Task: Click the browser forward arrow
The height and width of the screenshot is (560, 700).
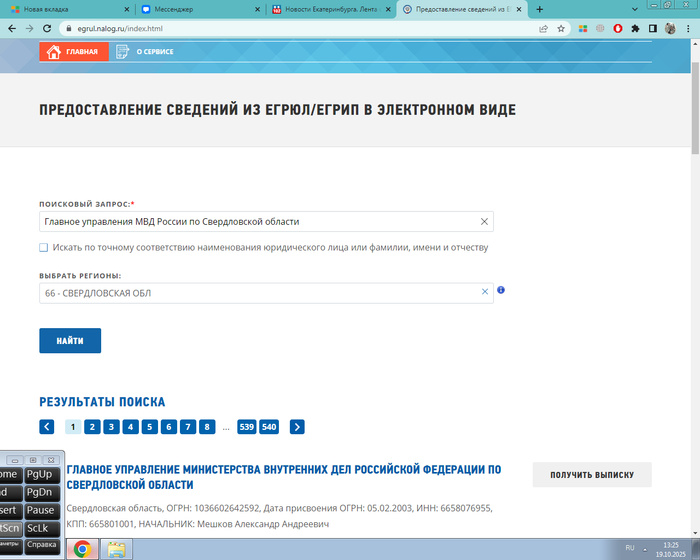Action: coord(29,29)
